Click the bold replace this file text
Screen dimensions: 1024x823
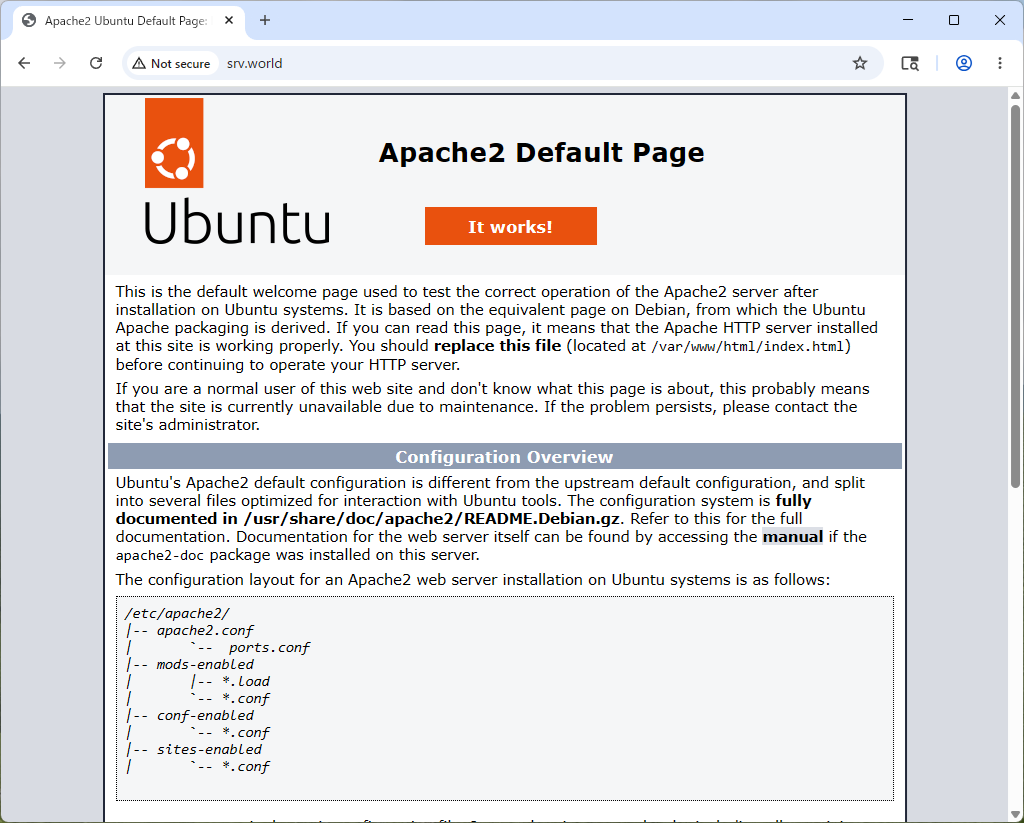click(x=498, y=346)
